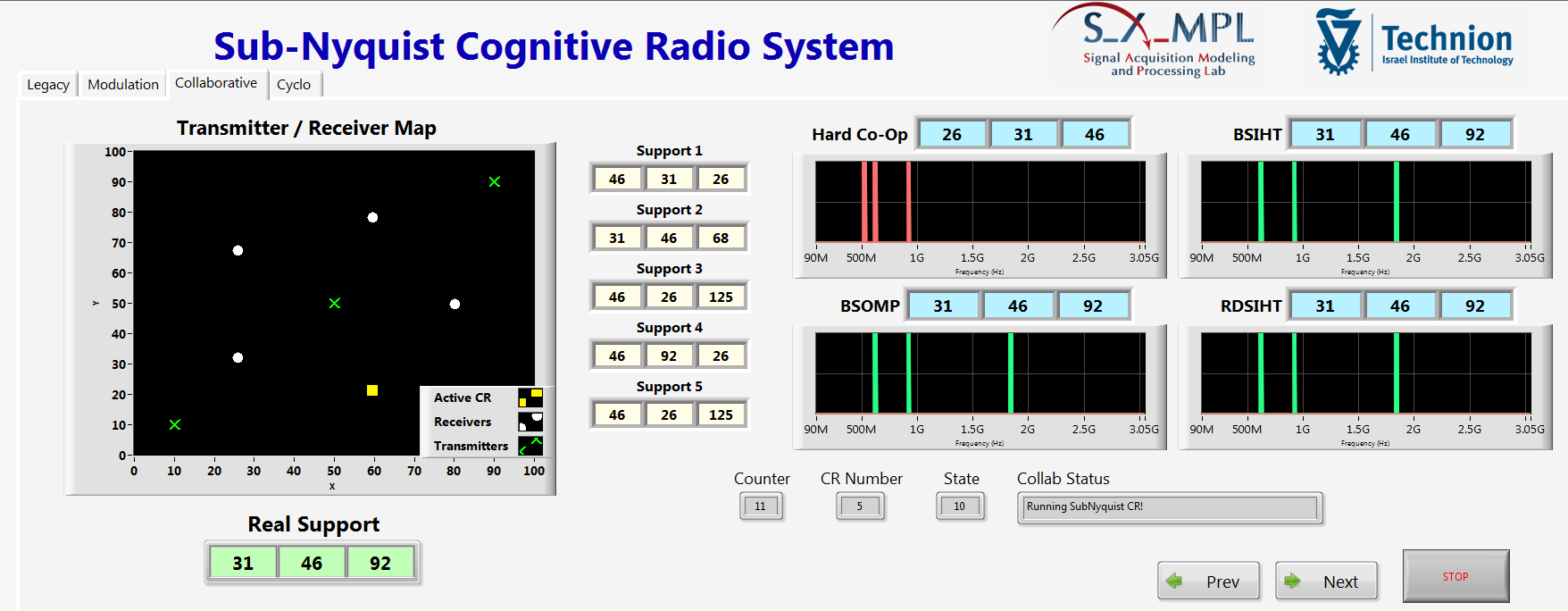This screenshot has height=611, width=1568.
Task: Click Support 4 value 92
Action: pyautogui.click(x=669, y=356)
